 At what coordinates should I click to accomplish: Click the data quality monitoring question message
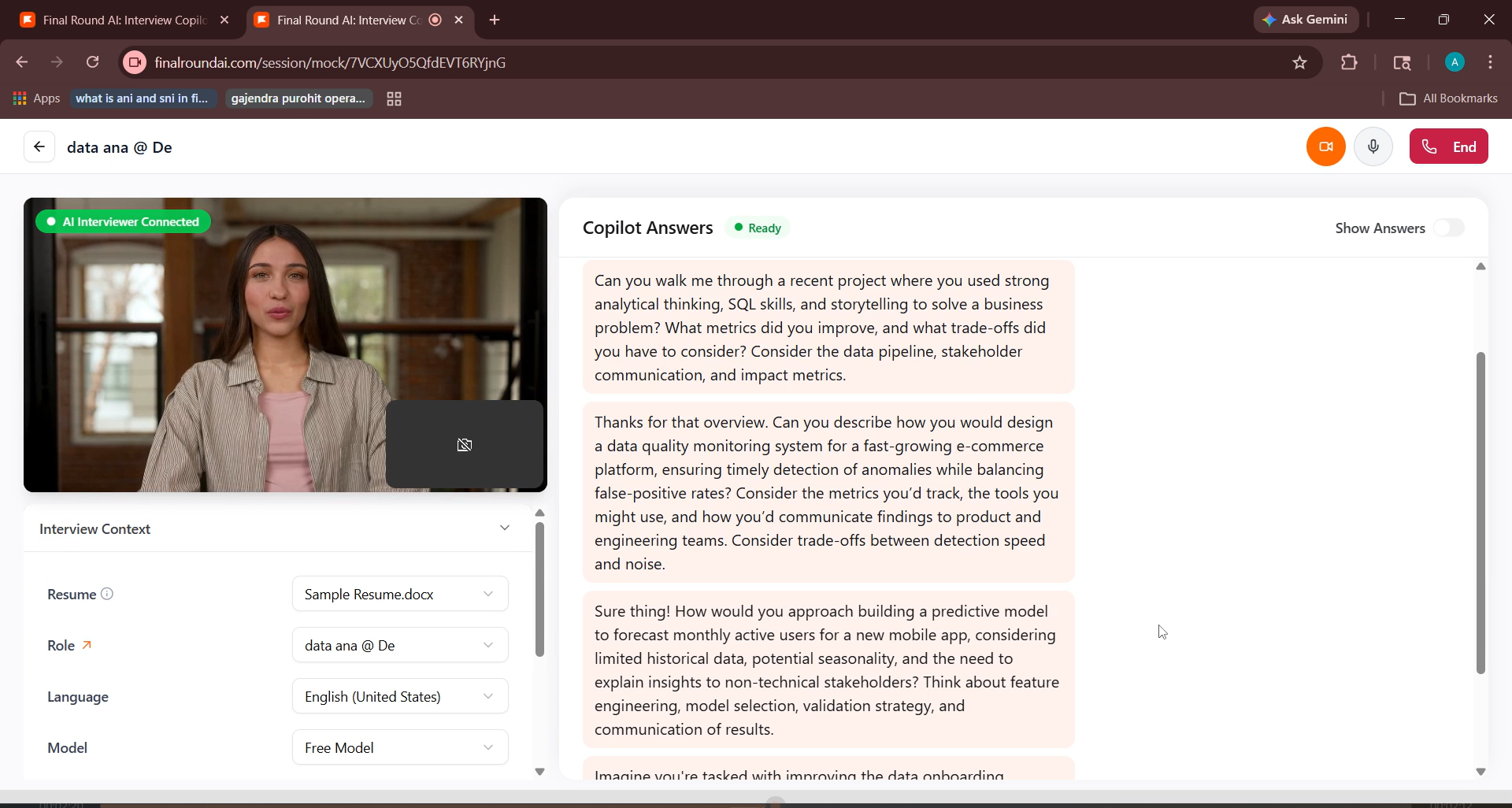tap(828, 492)
